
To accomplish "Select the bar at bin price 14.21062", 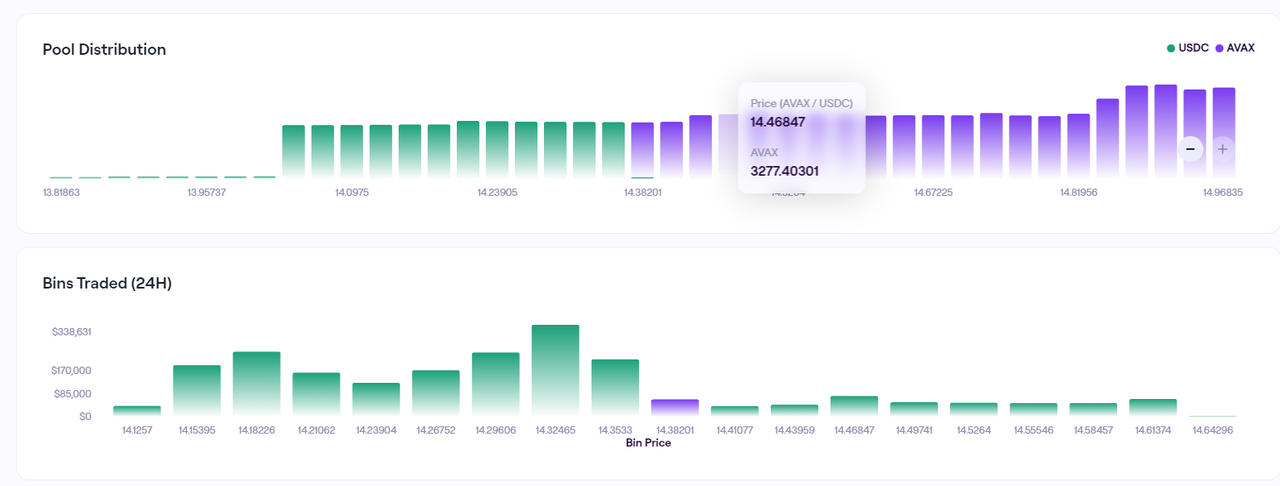I will click(316, 394).
